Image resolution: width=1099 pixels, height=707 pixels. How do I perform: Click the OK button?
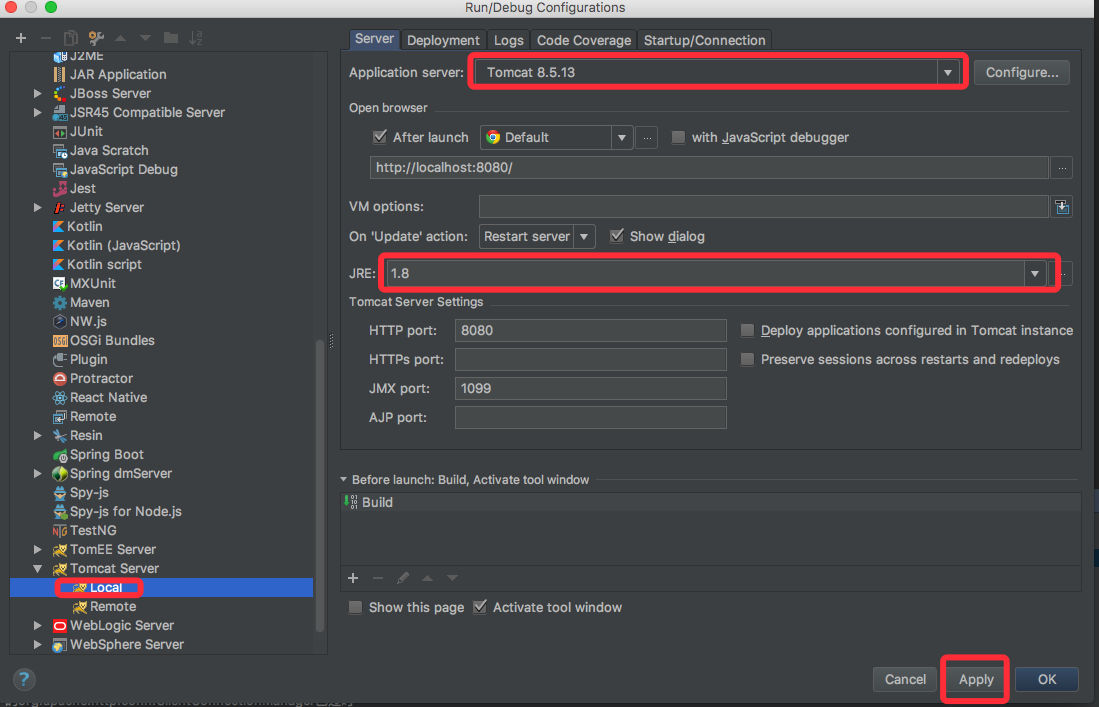click(1046, 679)
